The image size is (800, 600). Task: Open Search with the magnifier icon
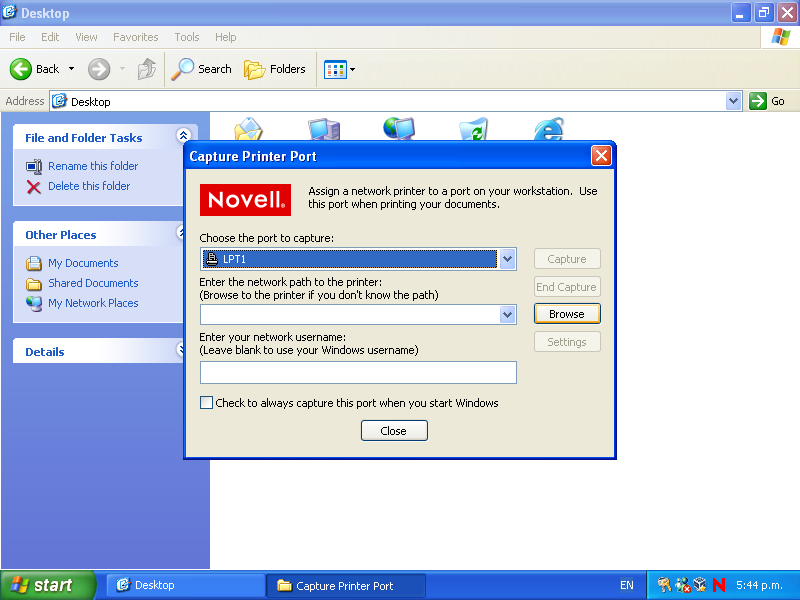182,69
